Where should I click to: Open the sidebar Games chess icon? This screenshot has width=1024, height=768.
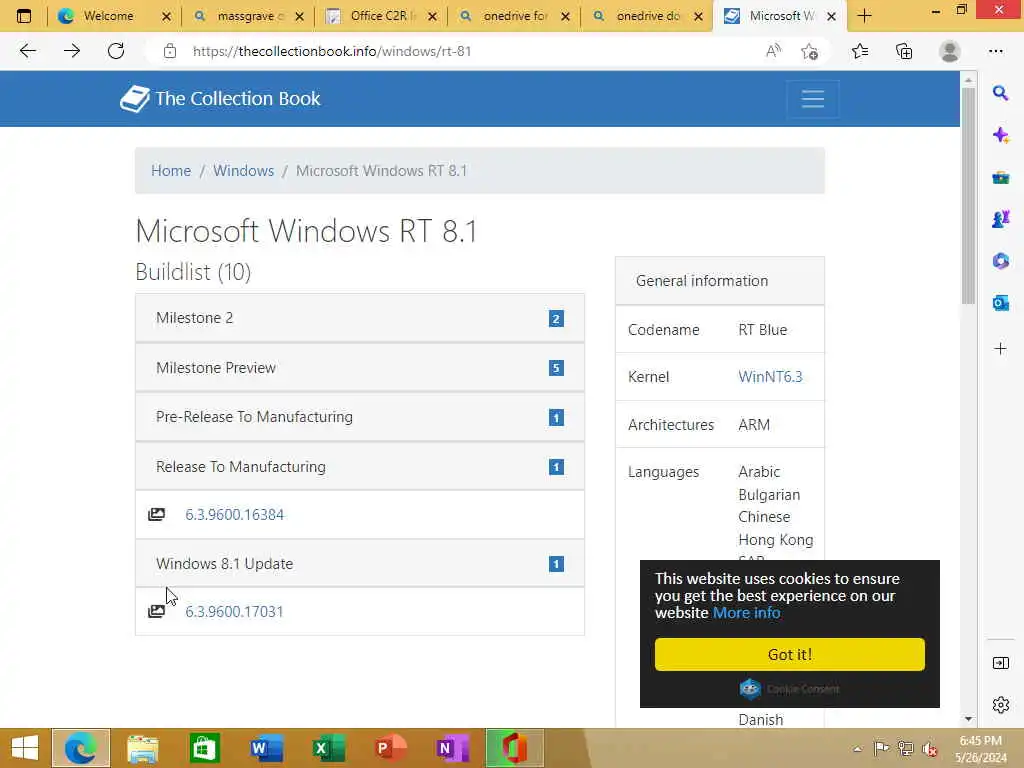pos(1000,219)
